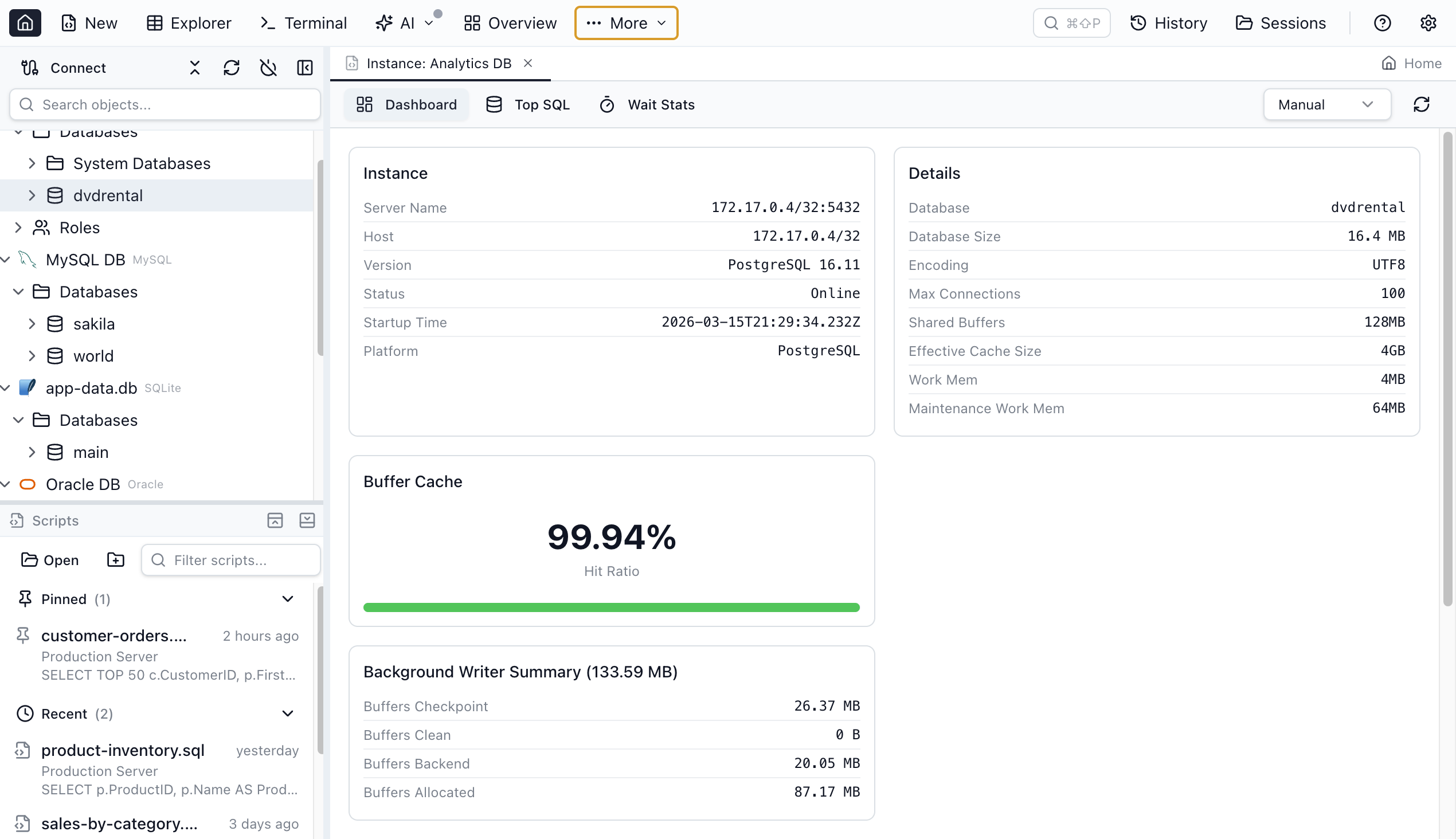Collapse the sidebar panel icon
The height and width of the screenshot is (839, 1456).
tap(305, 68)
